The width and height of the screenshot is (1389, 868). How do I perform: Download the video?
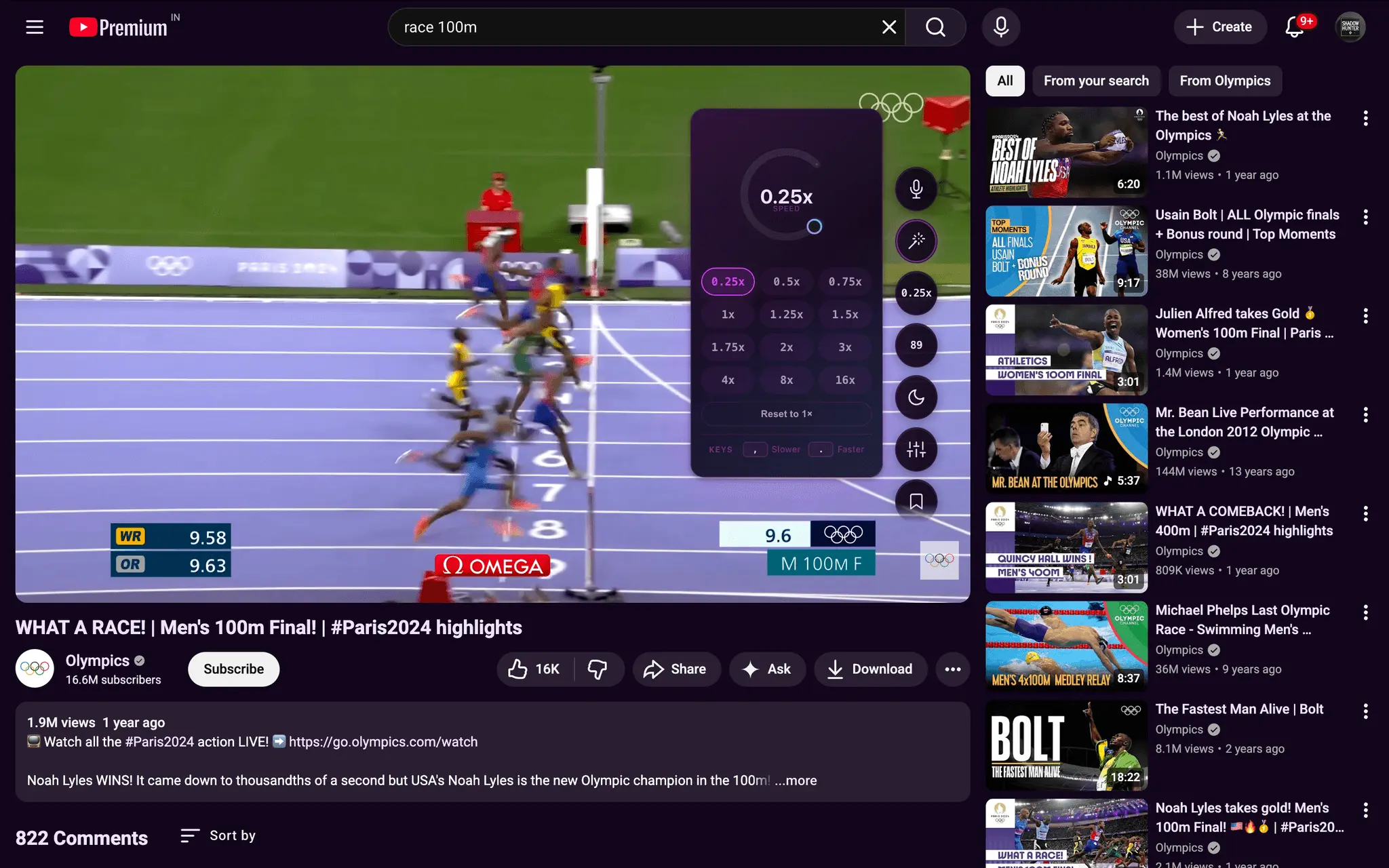point(870,669)
